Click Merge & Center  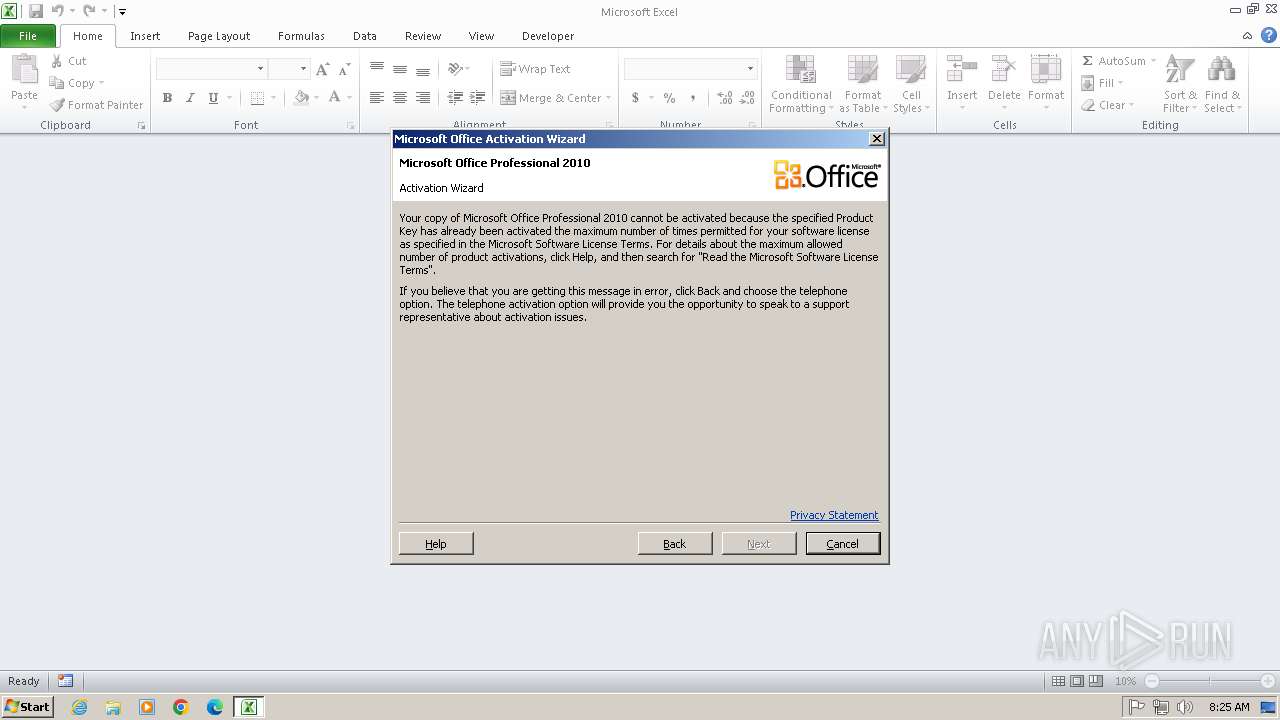[550, 98]
